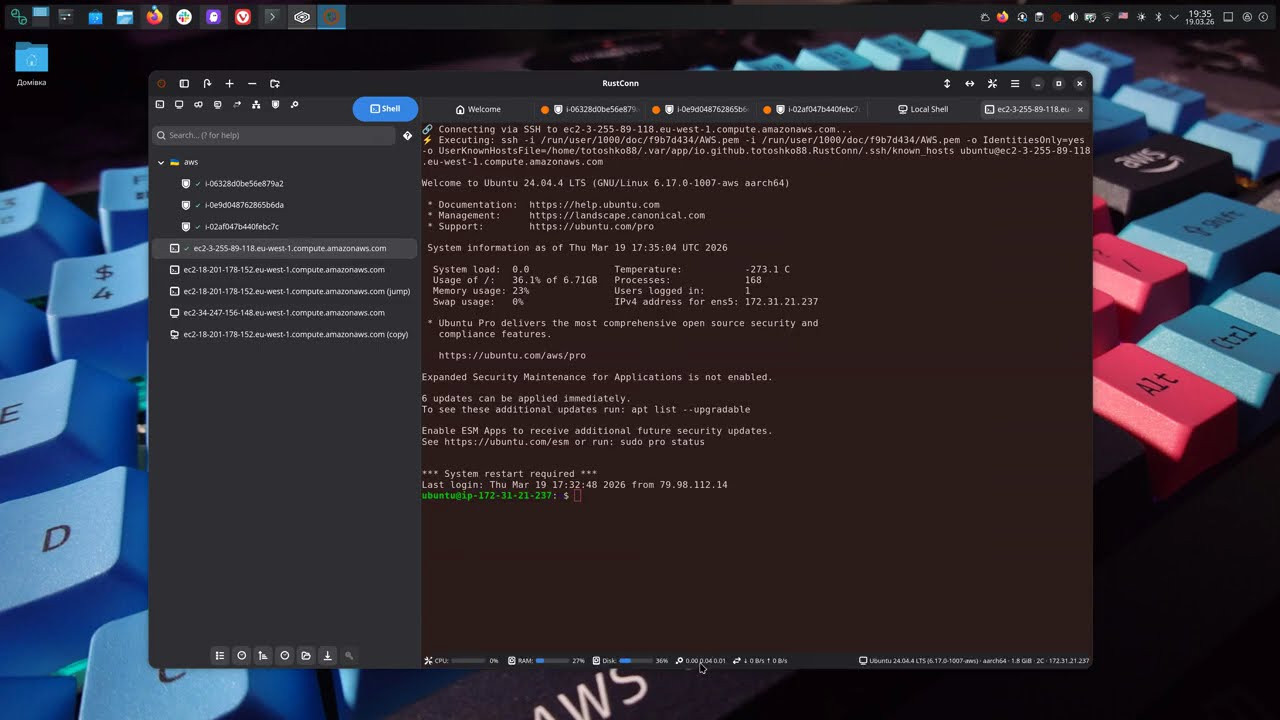Click the second clock icon in sidebar footer

pos(285,656)
